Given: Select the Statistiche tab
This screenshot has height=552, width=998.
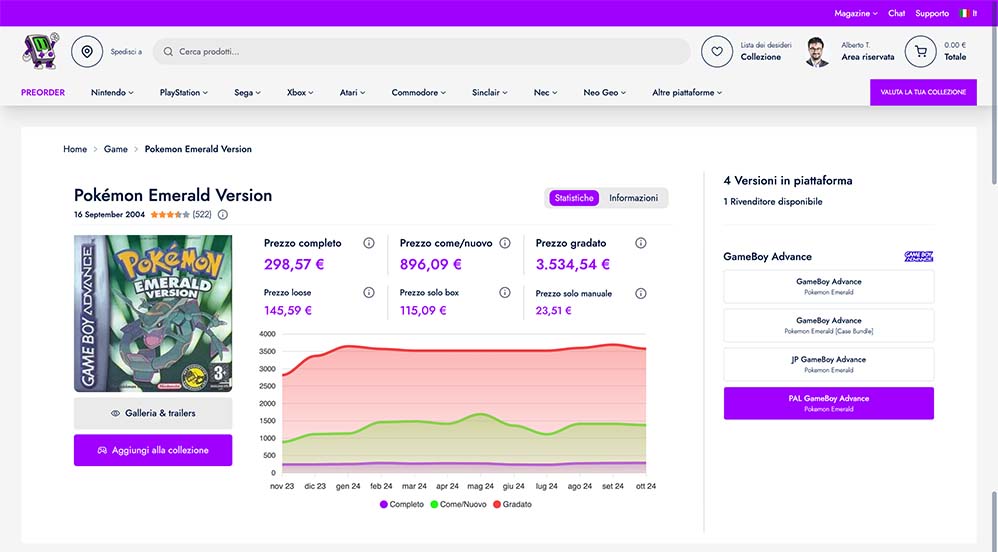Looking at the screenshot, I should point(574,198).
